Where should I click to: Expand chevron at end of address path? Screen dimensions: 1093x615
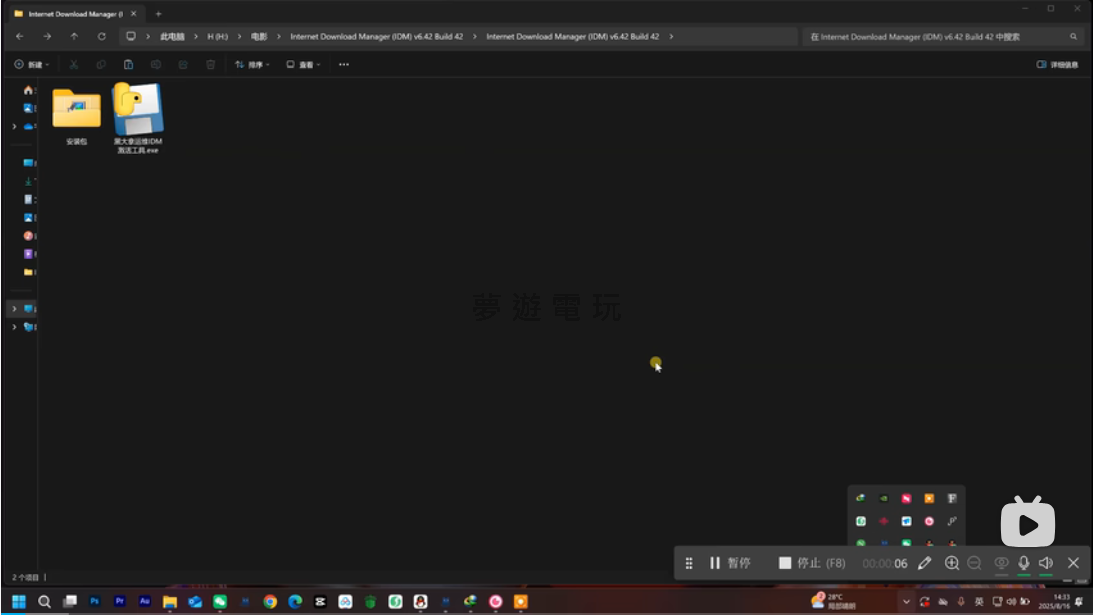click(x=671, y=36)
